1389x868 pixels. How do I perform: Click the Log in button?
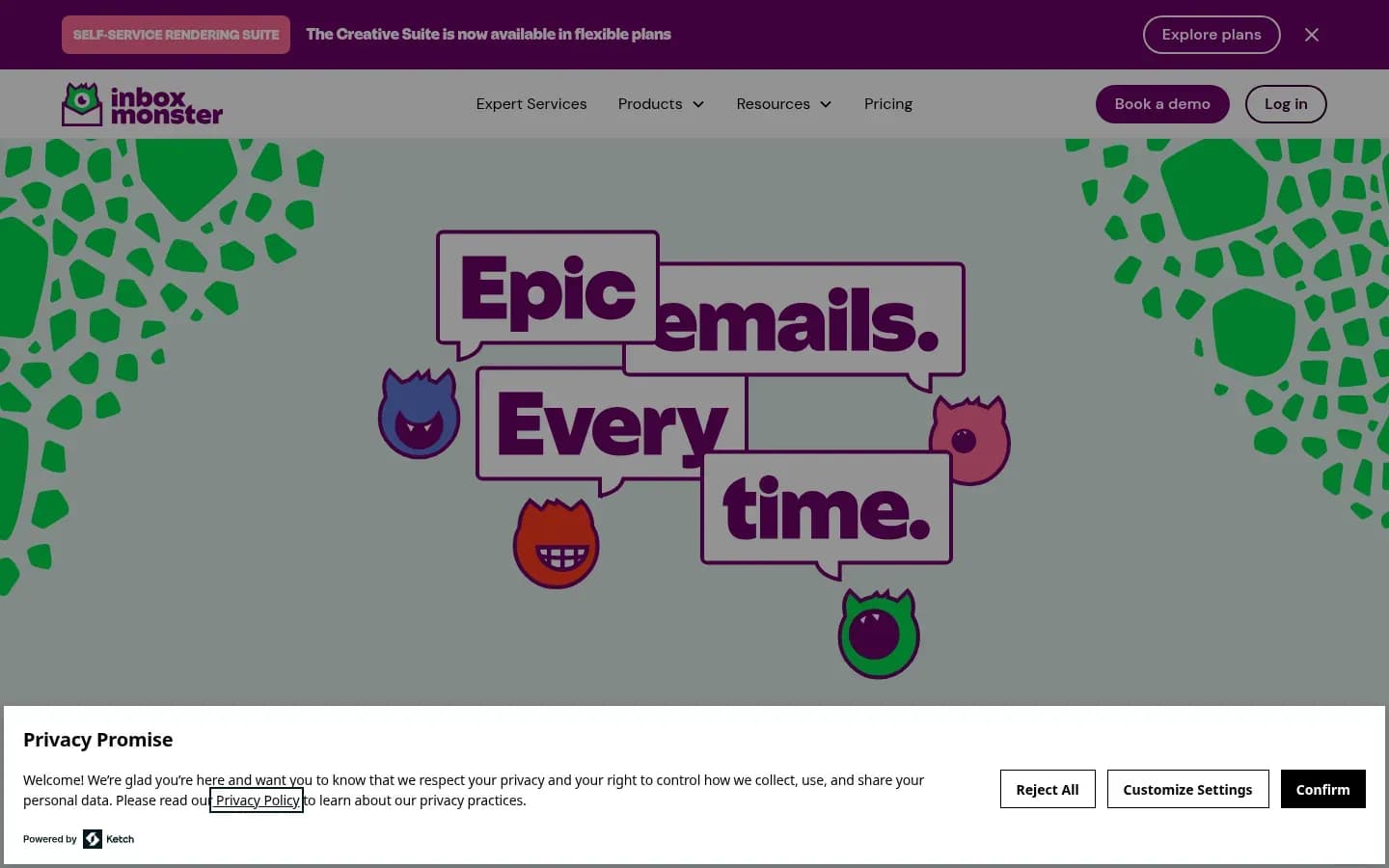[x=1286, y=104]
